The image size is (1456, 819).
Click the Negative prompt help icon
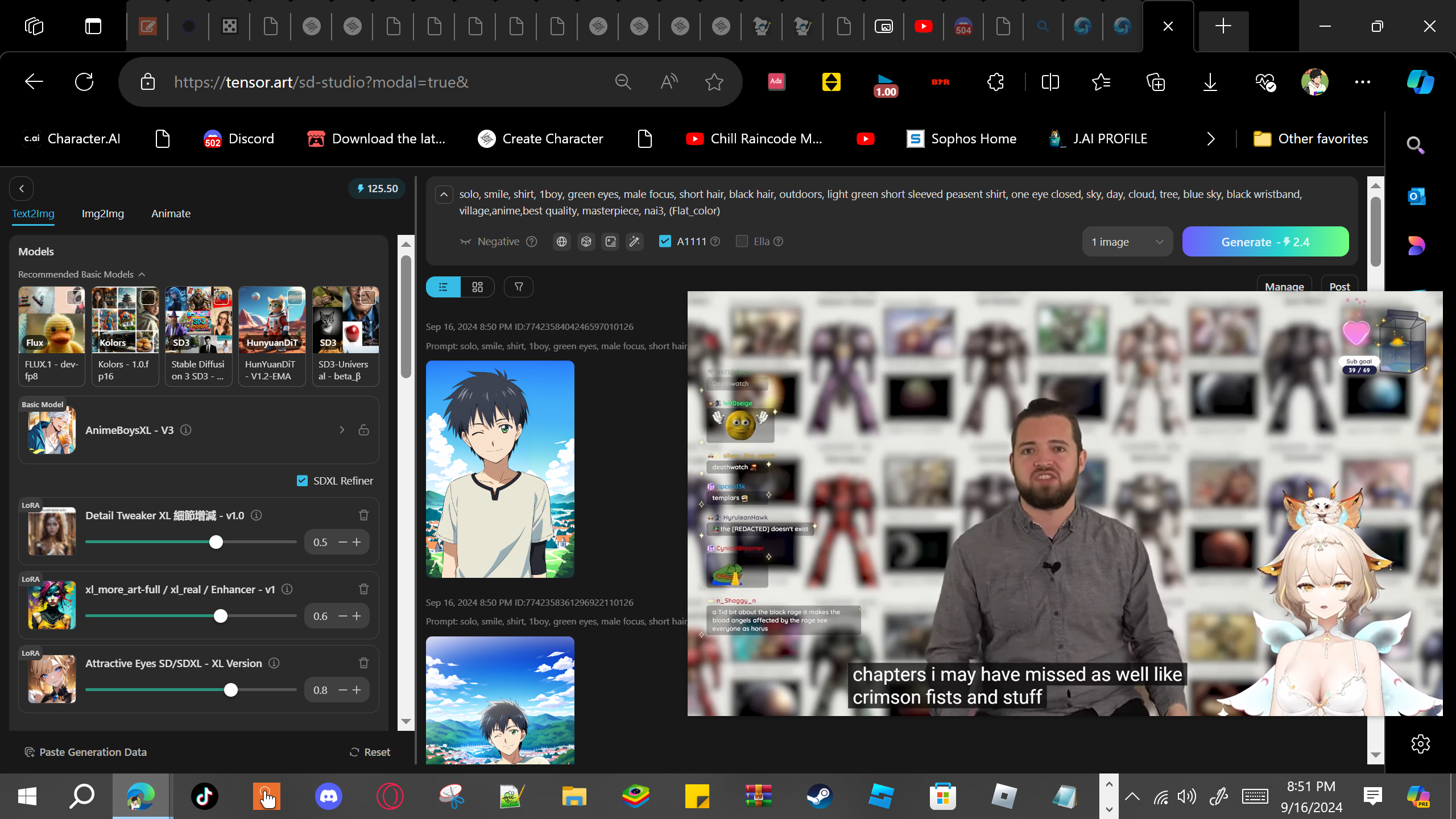click(x=532, y=242)
